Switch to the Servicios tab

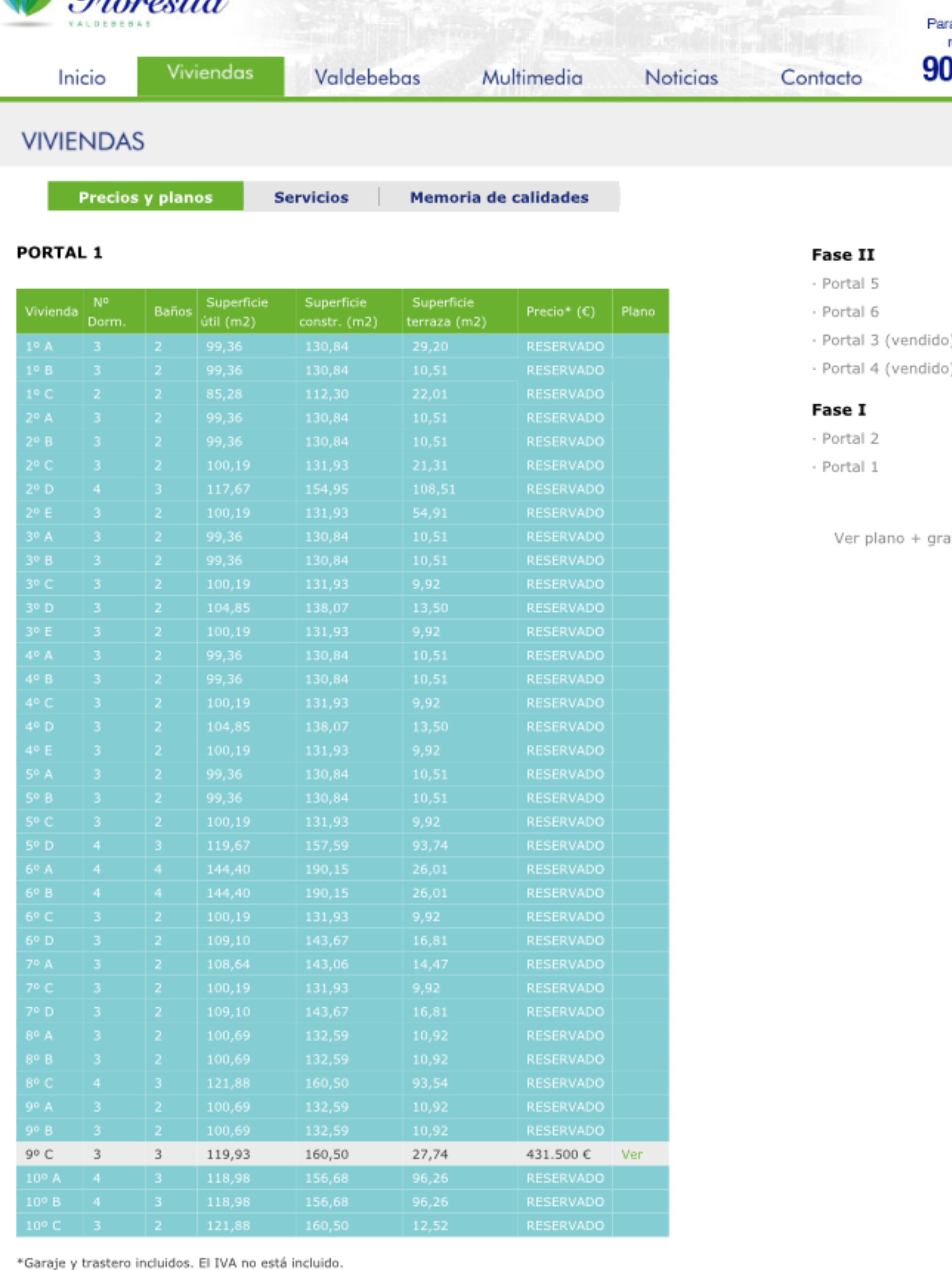click(311, 197)
